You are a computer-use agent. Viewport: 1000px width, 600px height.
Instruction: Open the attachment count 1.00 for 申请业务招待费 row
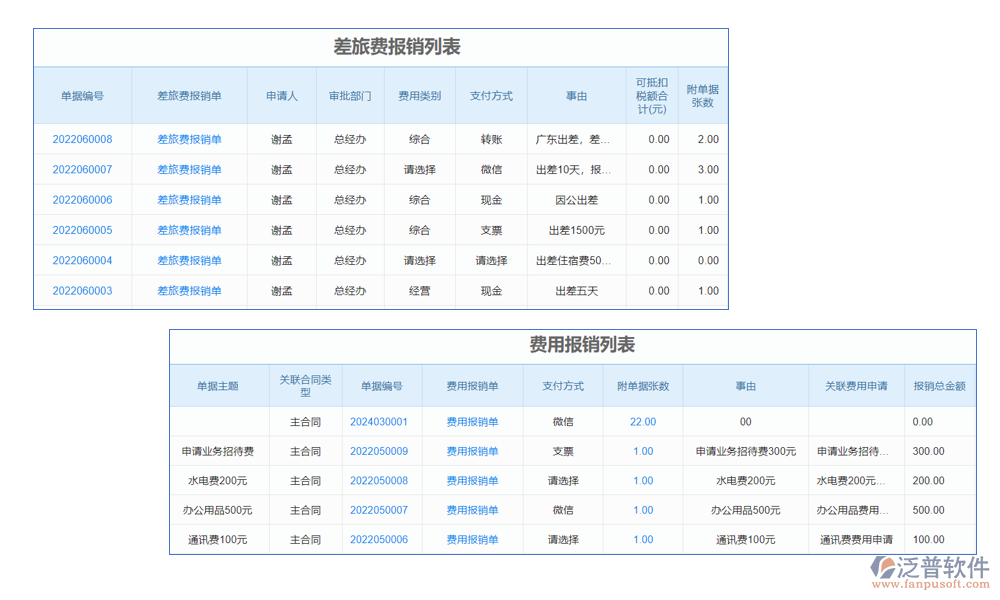642,451
